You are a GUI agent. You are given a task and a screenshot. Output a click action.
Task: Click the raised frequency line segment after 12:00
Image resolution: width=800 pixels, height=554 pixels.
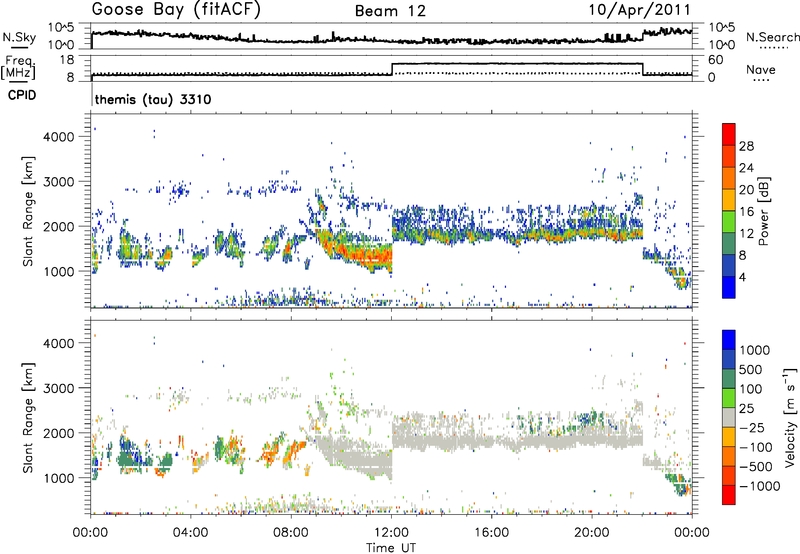click(x=517, y=64)
